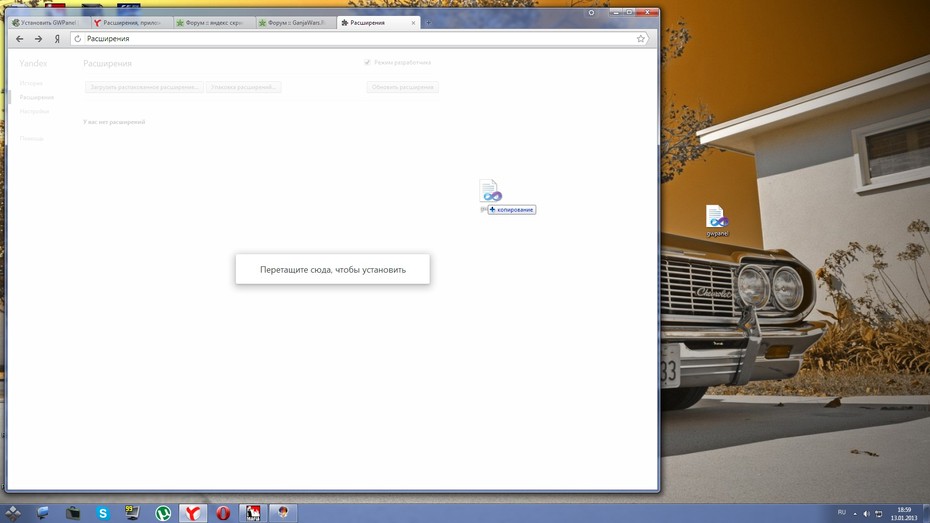Select the gwpanel file on desktop

[x=717, y=221]
